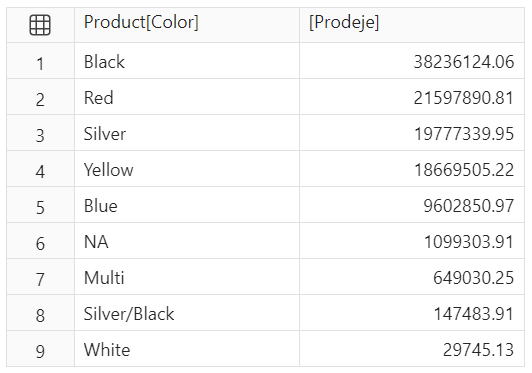
Task: Select row number 4
Action: (40, 171)
